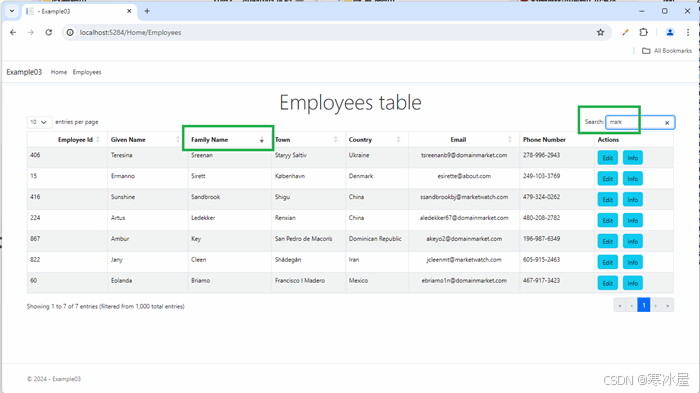View info for Eolanda Briamo

coord(633,283)
